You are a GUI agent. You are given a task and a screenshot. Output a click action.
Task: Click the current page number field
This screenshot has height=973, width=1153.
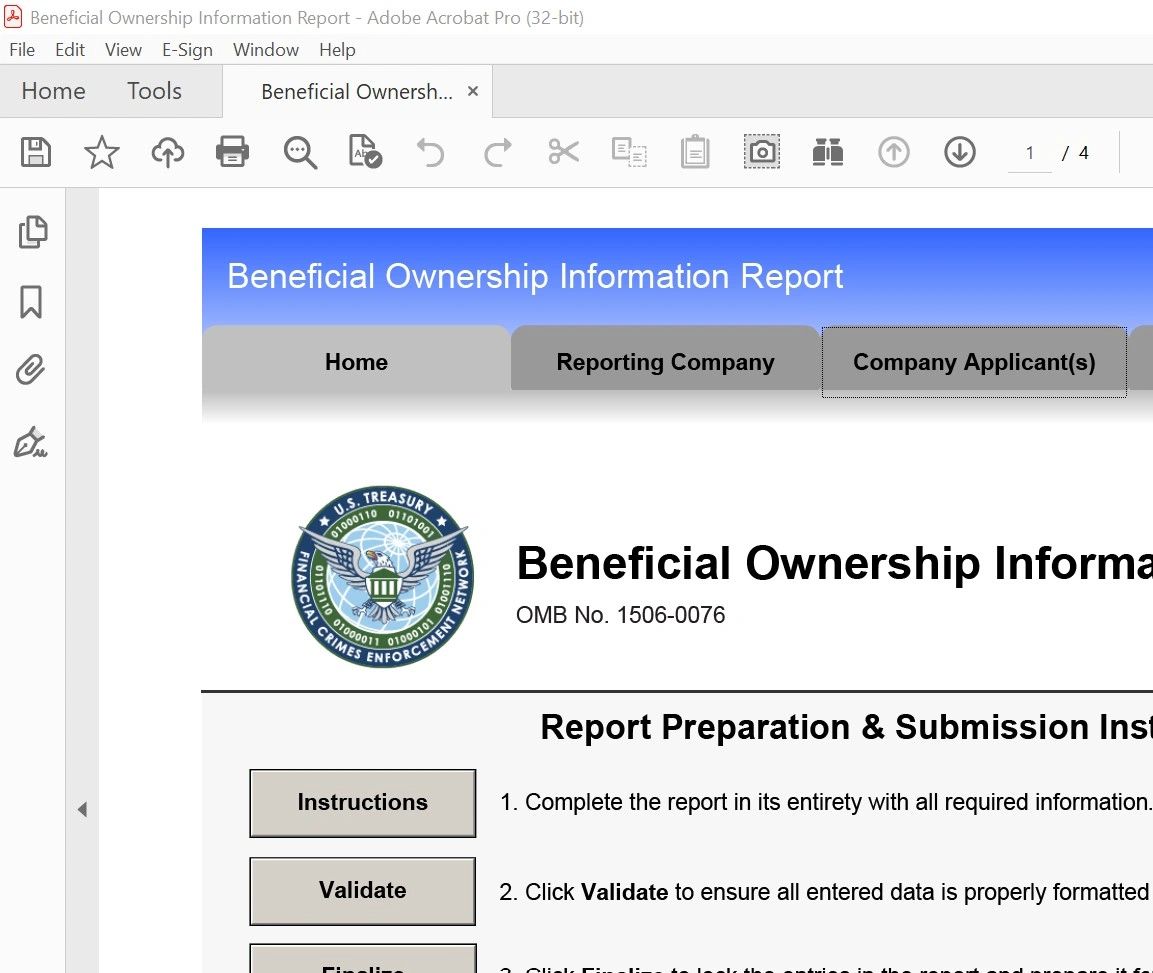pyautogui.click(x=1029, y=153)
